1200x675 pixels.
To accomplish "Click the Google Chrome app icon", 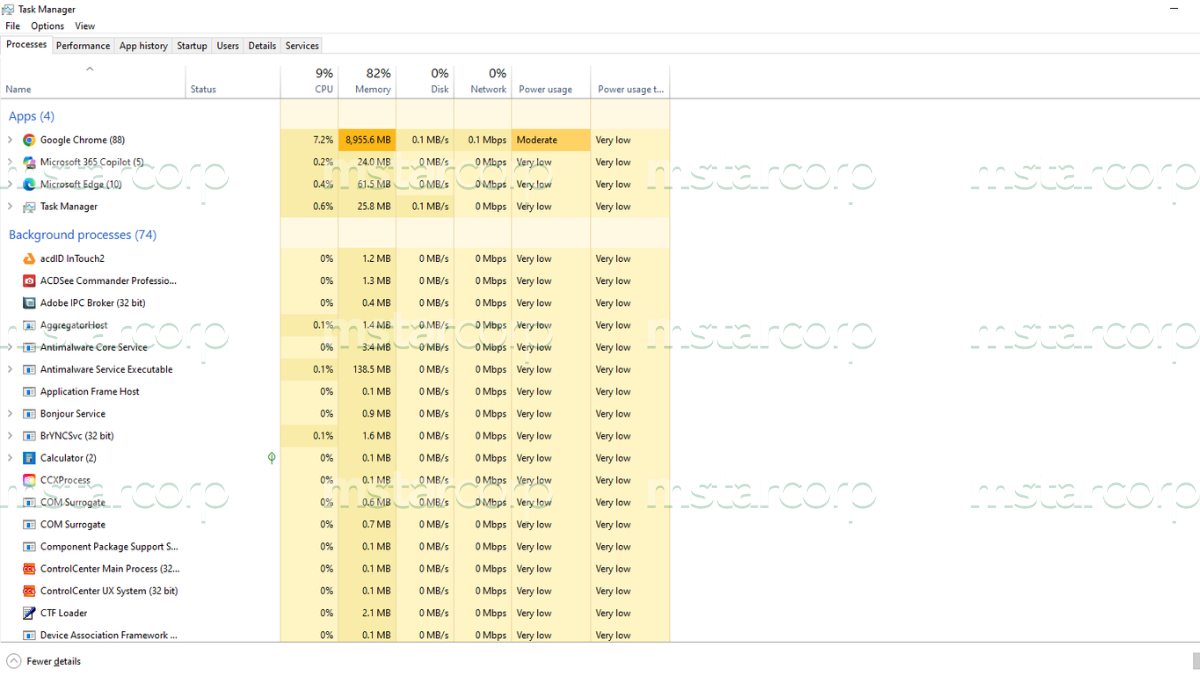I will [x=29, y=140].
